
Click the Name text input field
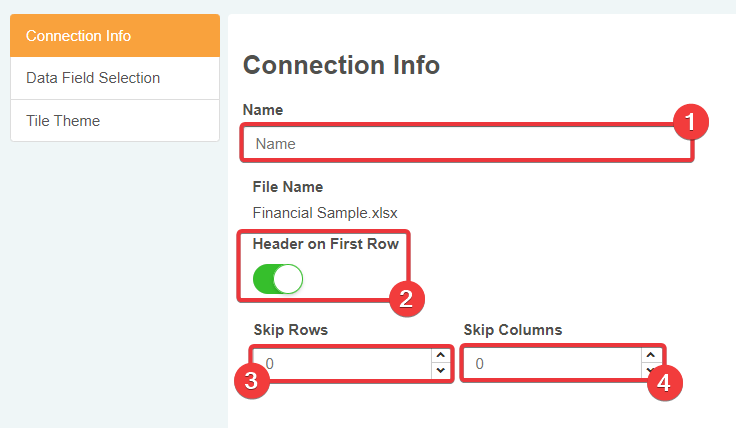coord(460,143)
